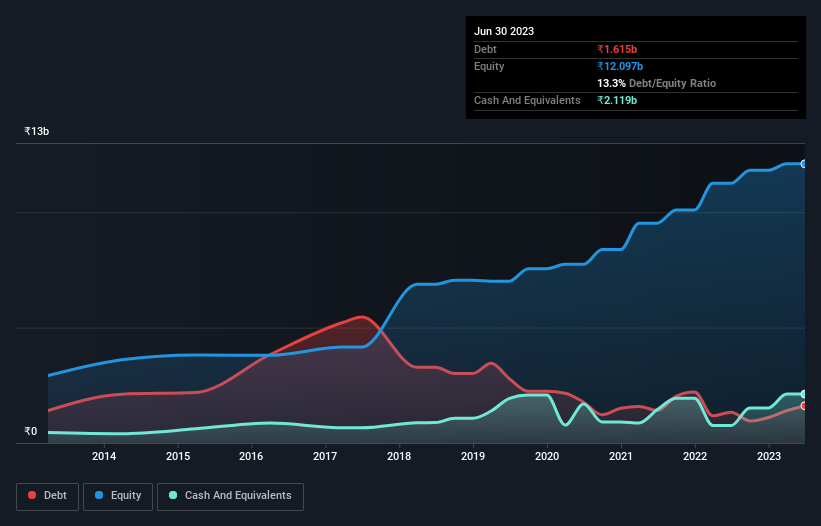Screen dimensions: 821x526
Task: Select the 2019 x-axis label
Action: [473, 456]
